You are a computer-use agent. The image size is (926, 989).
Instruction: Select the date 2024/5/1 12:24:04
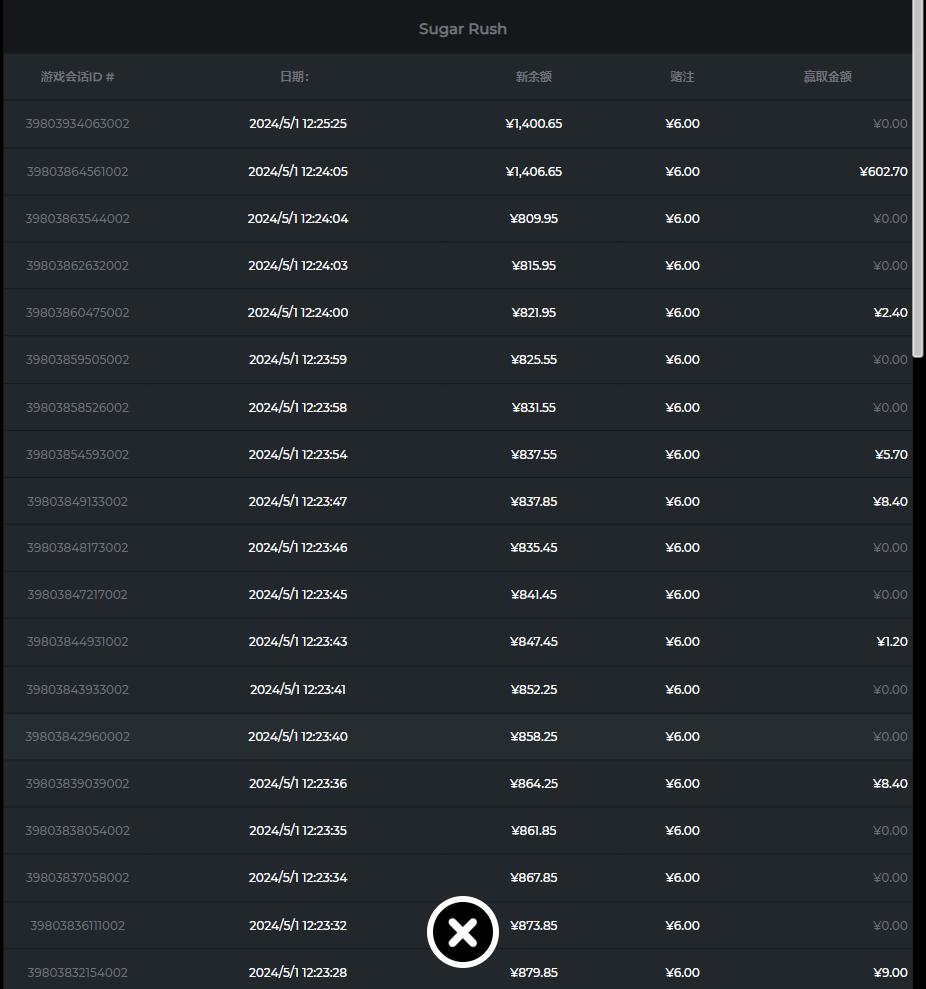coord(298,218)
